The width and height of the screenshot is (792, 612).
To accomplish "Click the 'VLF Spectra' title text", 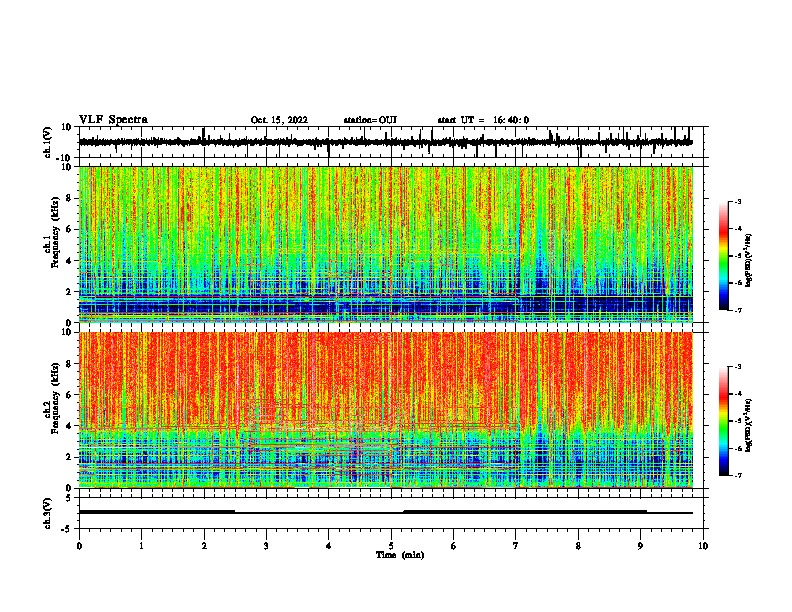I will [113, 120].
